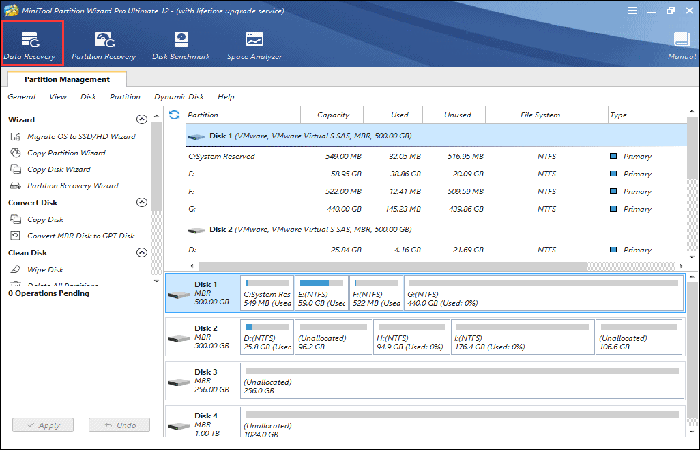
Task: Click the Manual icon in the toolbar
Action: [x=683, y=44]
